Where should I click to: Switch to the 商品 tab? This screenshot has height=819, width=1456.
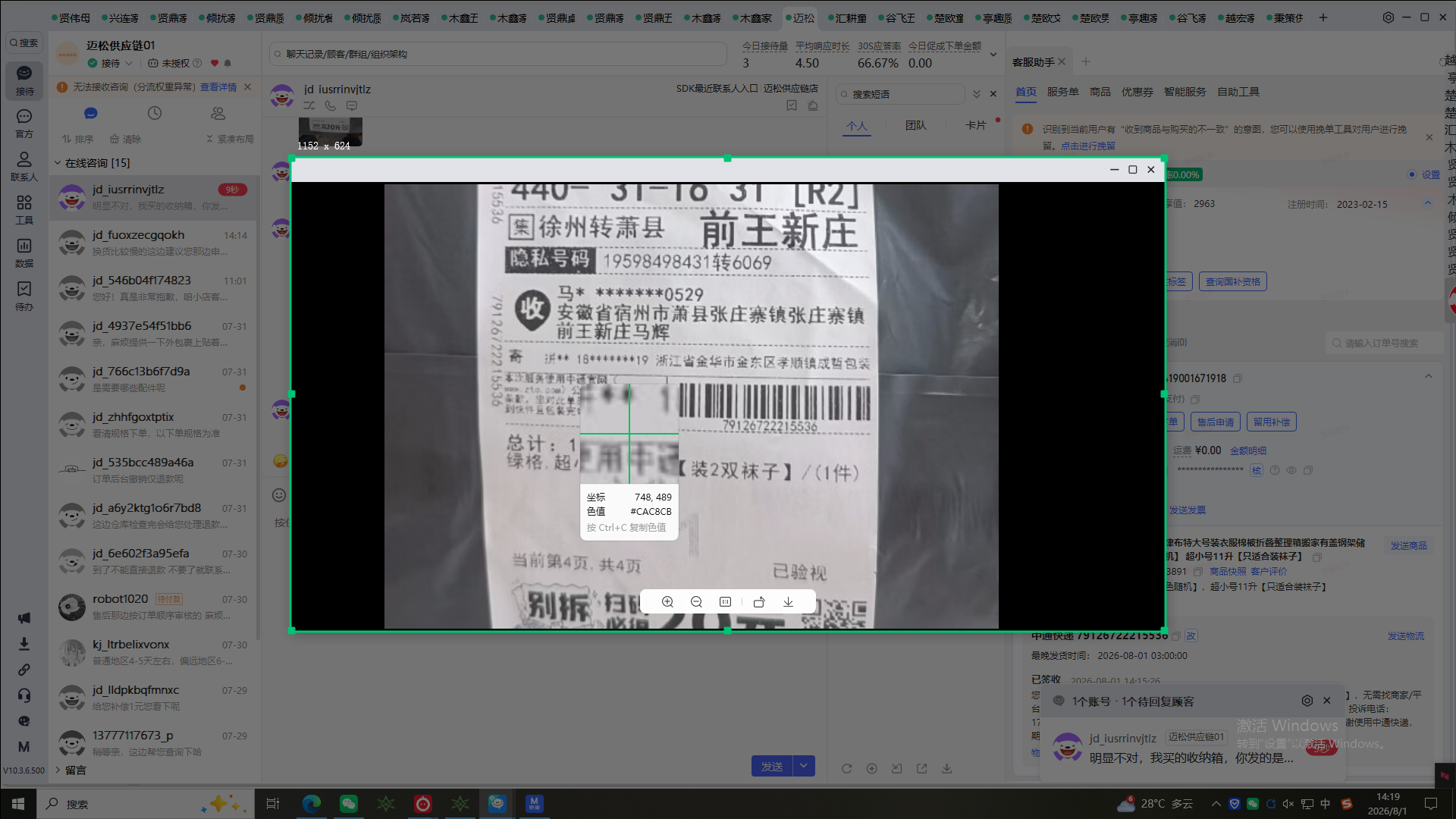1100,92
